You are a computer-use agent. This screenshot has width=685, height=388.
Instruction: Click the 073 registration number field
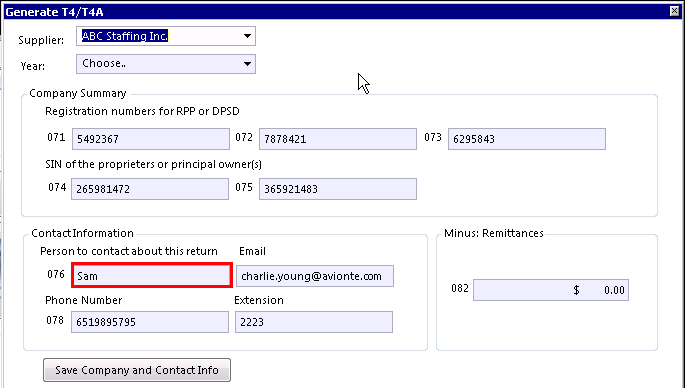tap(527, 139)
